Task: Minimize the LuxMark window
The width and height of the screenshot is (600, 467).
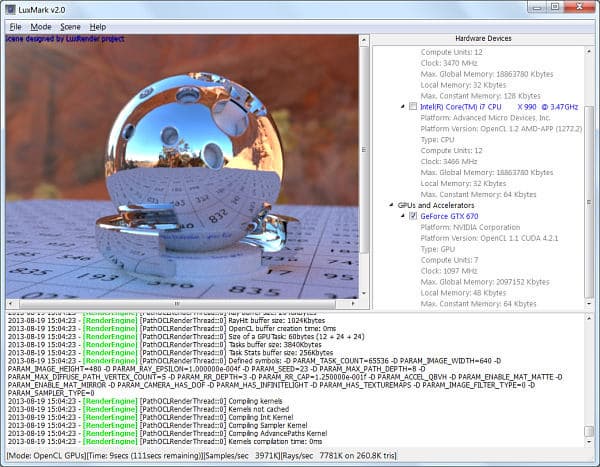Action: click(537, 7)
